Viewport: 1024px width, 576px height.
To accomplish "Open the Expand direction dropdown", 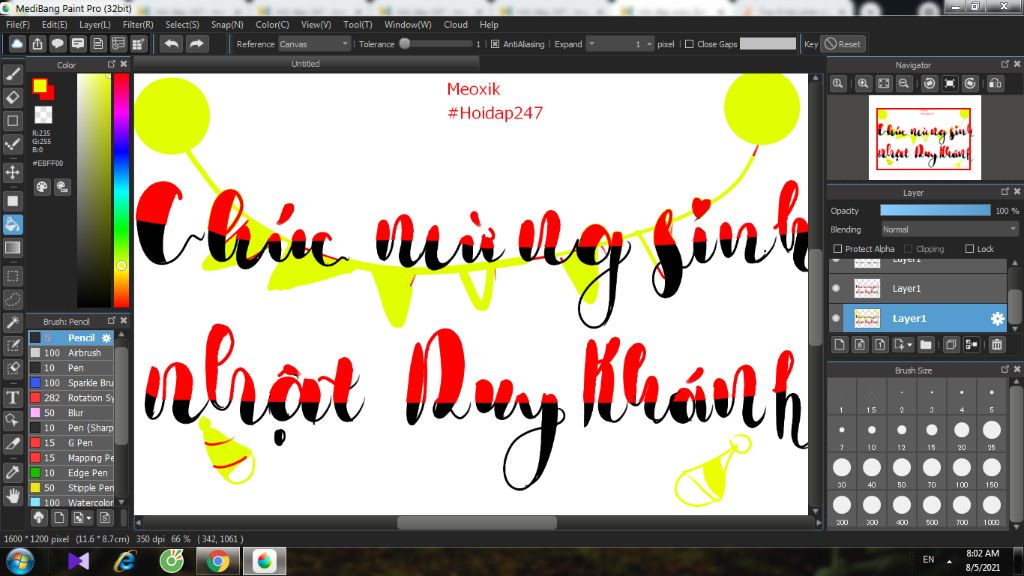I will tap(592, 44).
